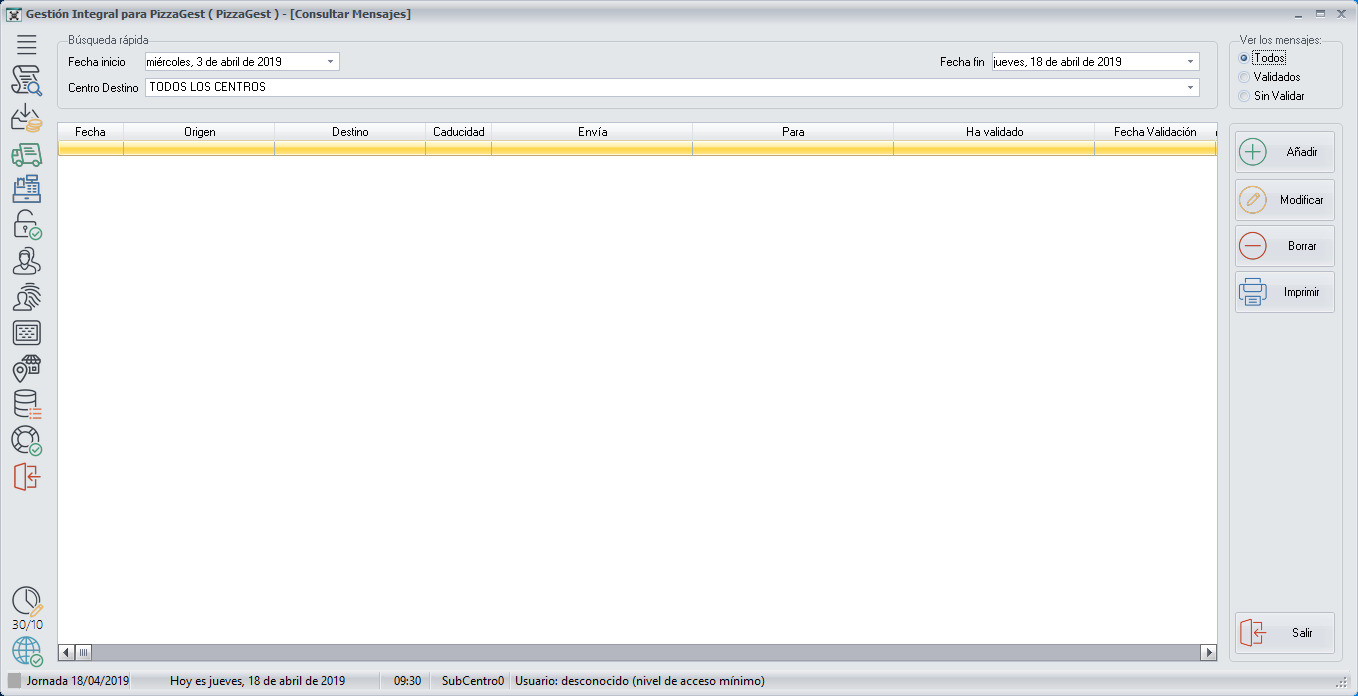Open the Centro Destino dropdown
The image size is (1358, 696).
tap(1190, 88)
